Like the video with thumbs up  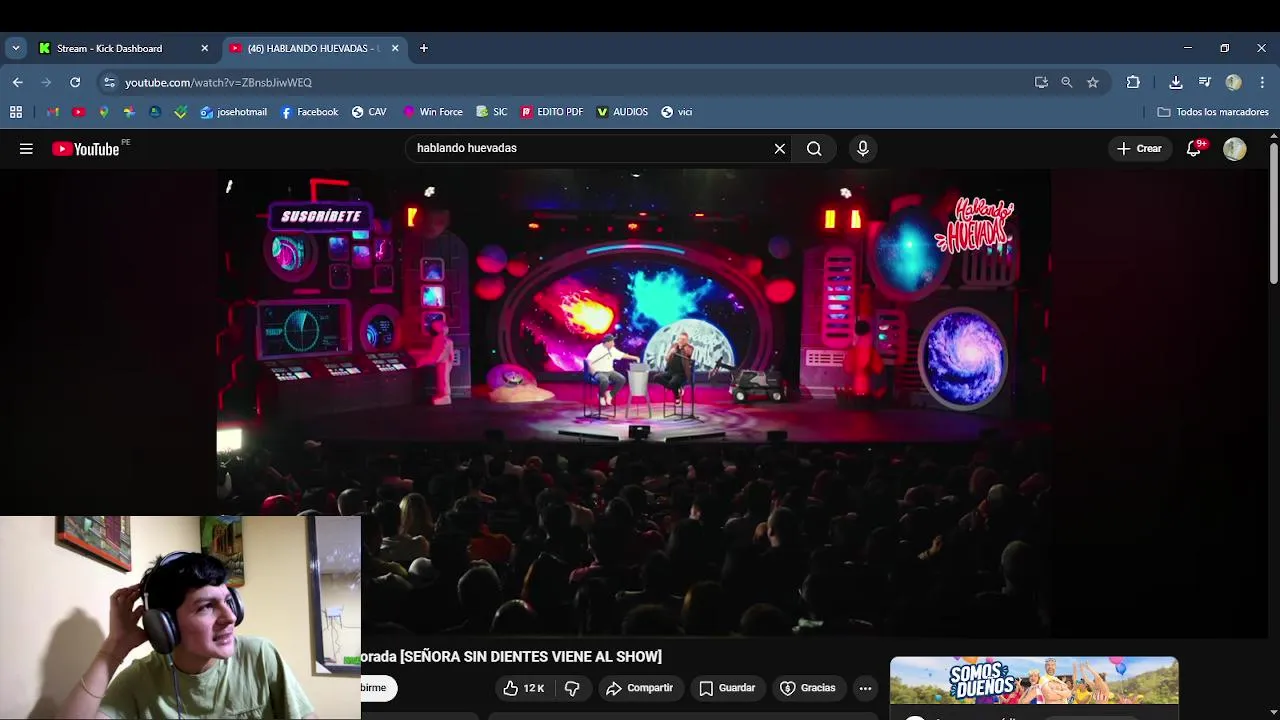524,688
